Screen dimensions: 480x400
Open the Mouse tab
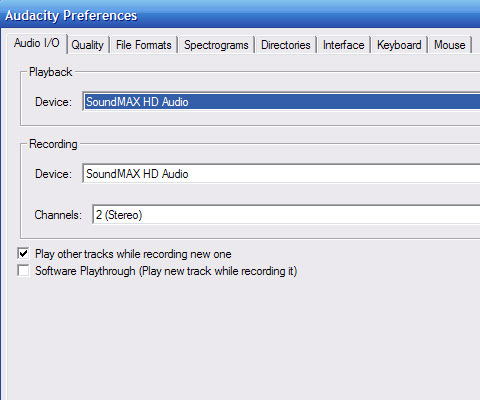(x=450, y=45)
